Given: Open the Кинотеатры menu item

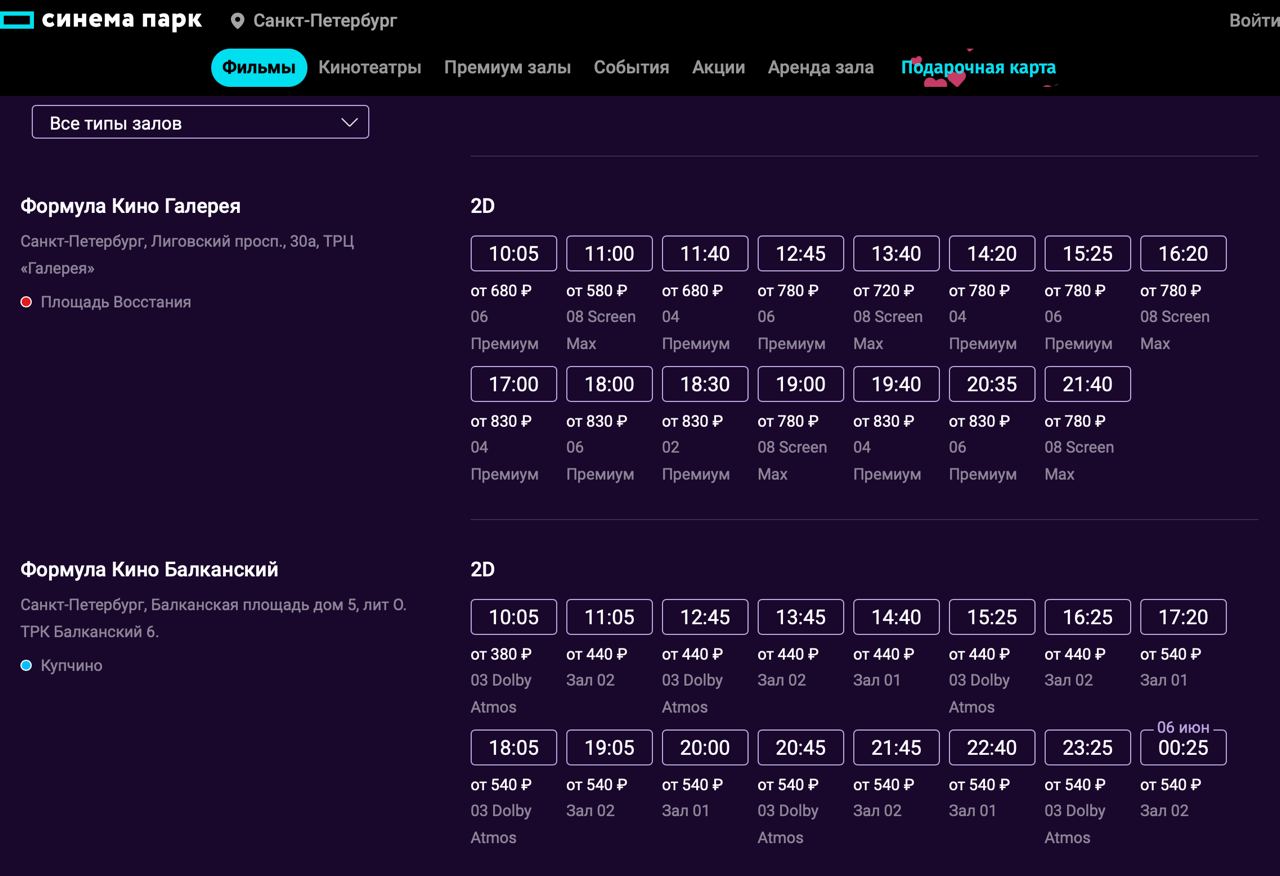Looking at the screenshot, I should (369, 68).
